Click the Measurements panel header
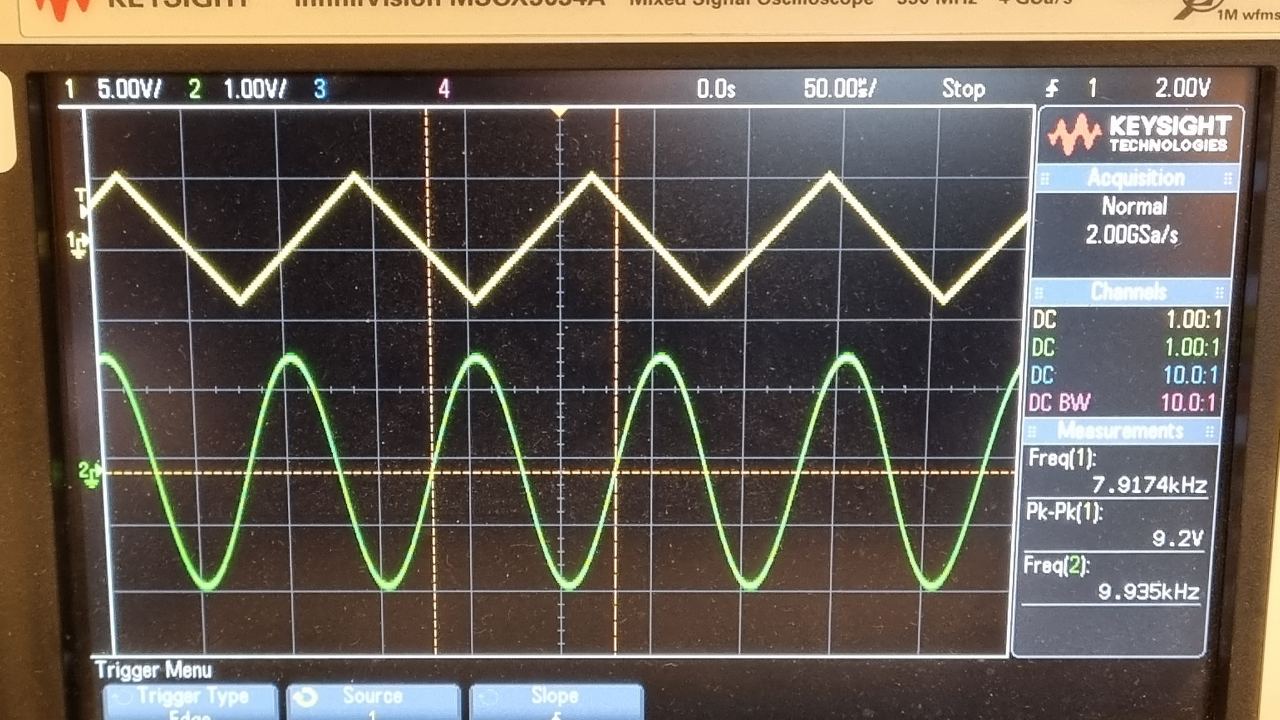1280x720 pixels. (1121, 431)
